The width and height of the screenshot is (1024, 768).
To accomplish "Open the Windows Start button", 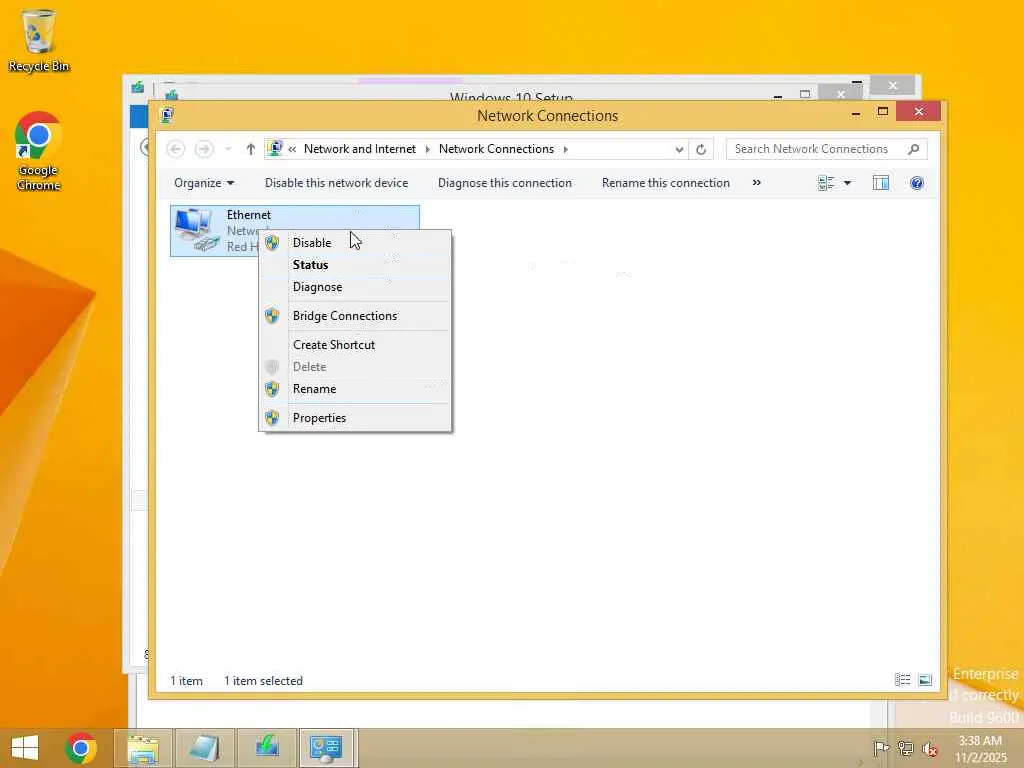I will tap(25, 748).
